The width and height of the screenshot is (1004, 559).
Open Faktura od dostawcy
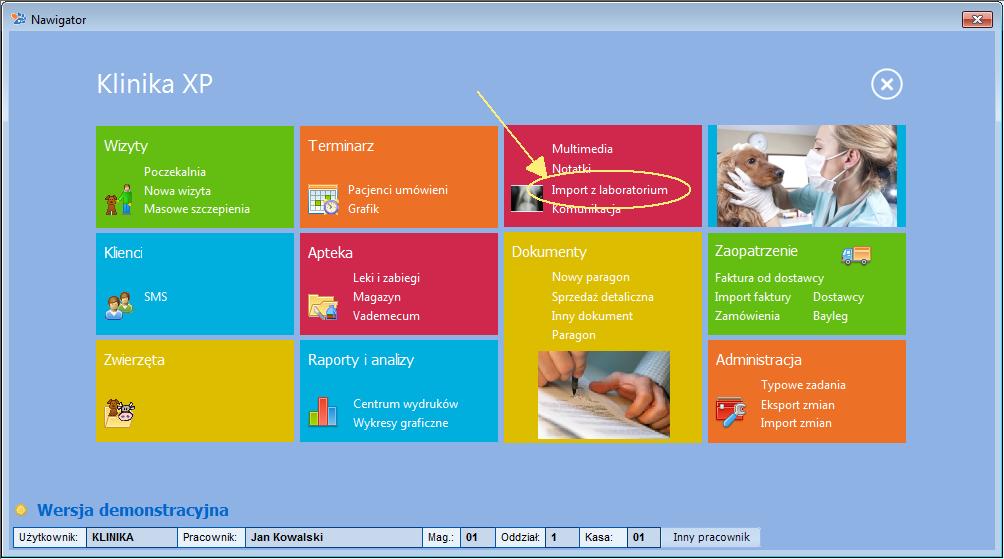pyautogui.click(x=769, y=278)
